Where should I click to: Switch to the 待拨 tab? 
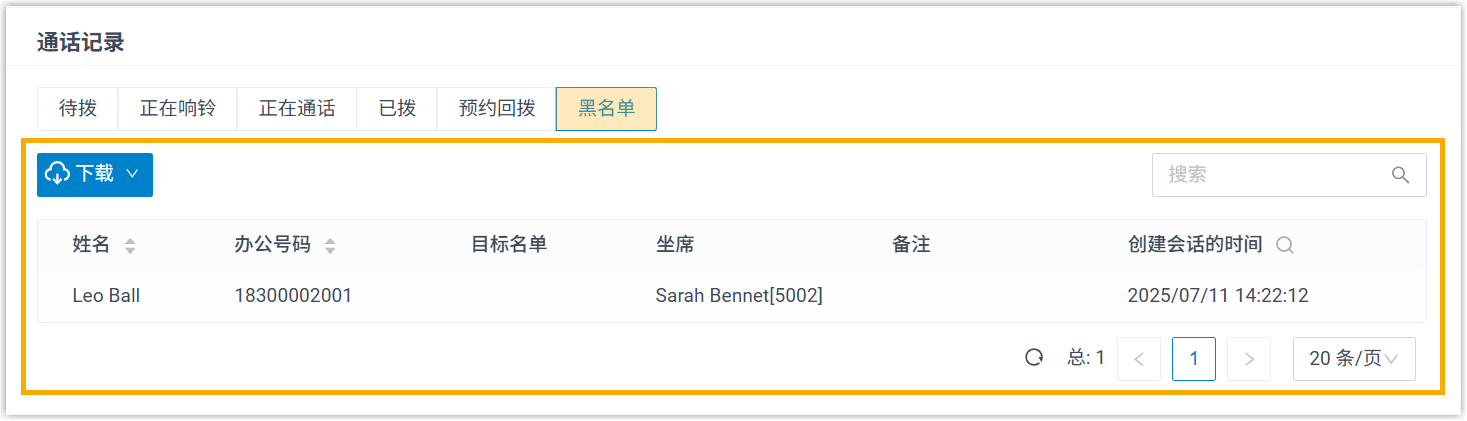click(x=78, y=109)
